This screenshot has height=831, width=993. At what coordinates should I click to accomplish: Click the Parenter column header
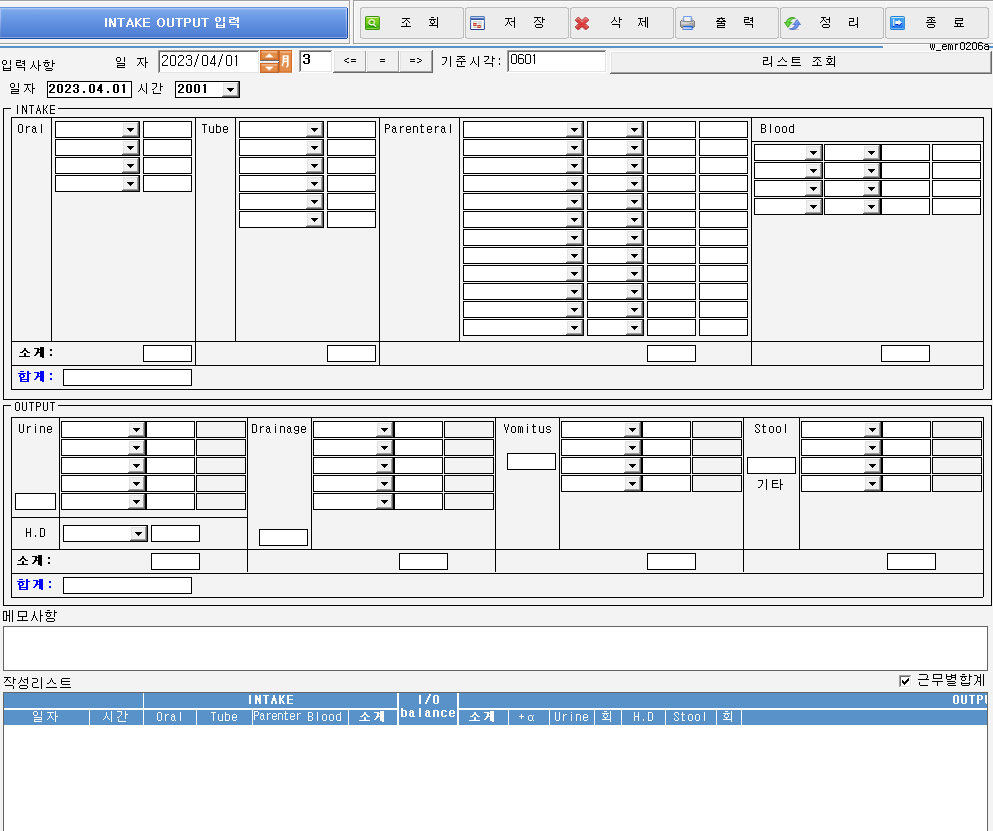click(x=277, y=716)
